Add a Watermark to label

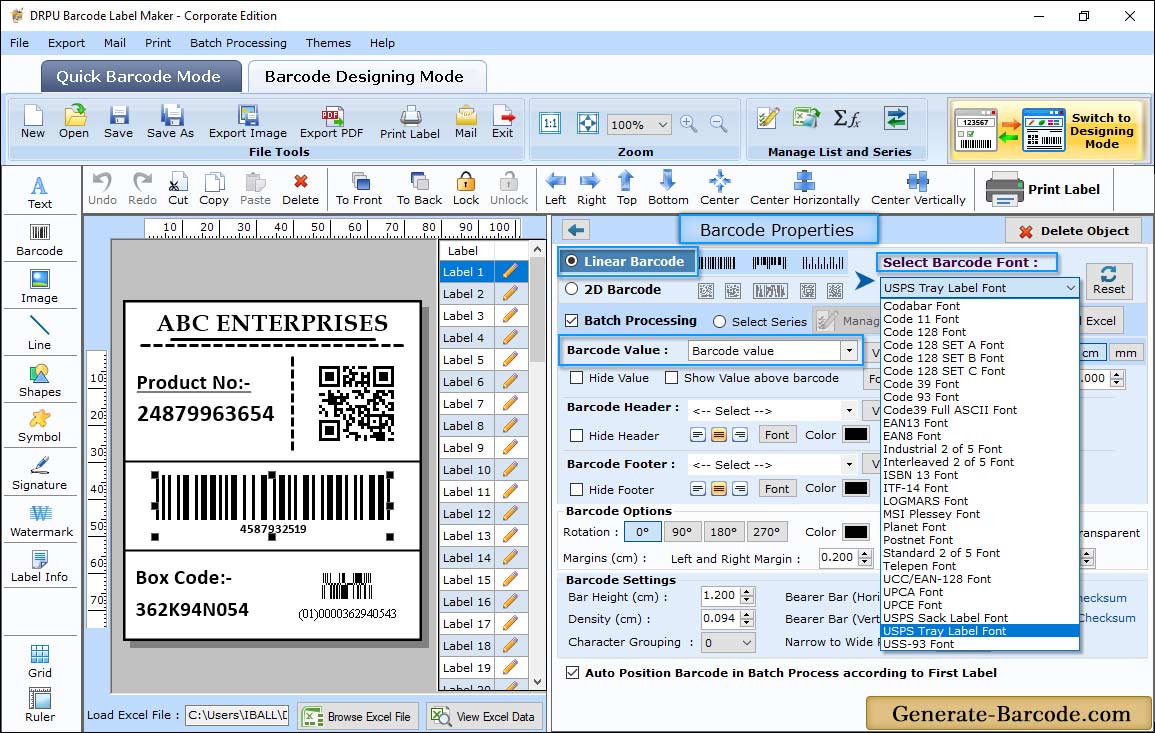[x=41, y=521]
